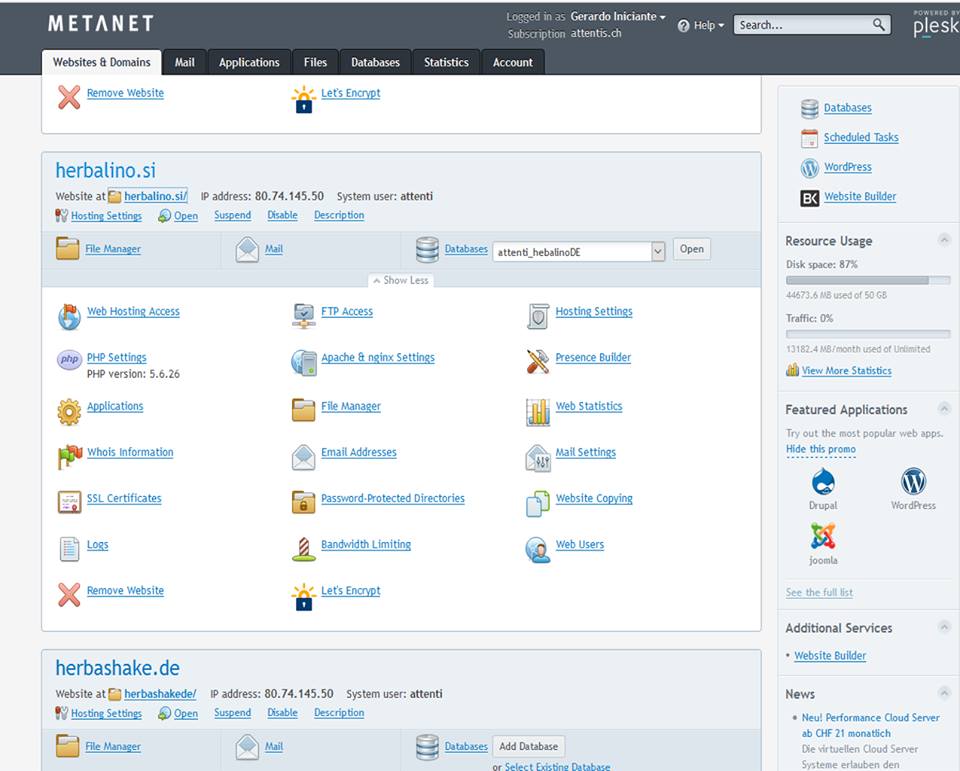Collapse the Resource Usage panel
This screenshot has width=960, height=771.
pos(943,240)
